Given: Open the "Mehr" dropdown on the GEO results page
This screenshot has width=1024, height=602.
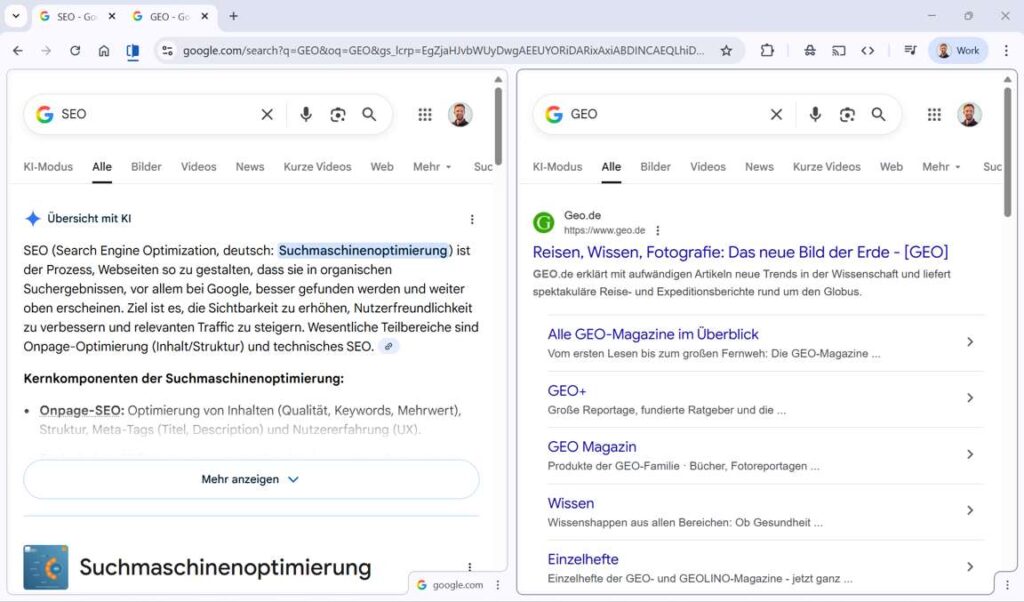Looking at the screenshot, I should (939, 167).
